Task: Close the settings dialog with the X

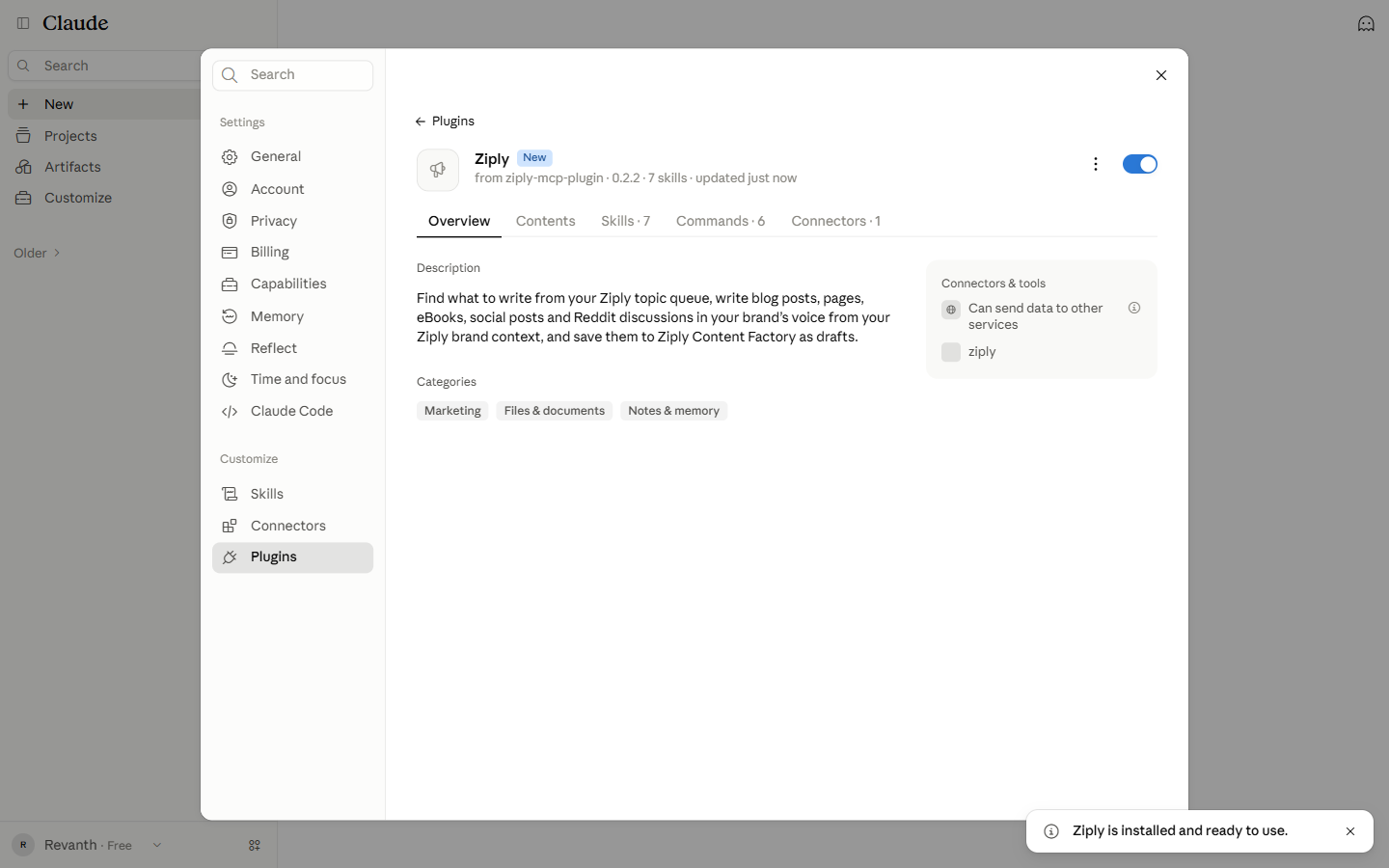Action: coord(1160,75)
